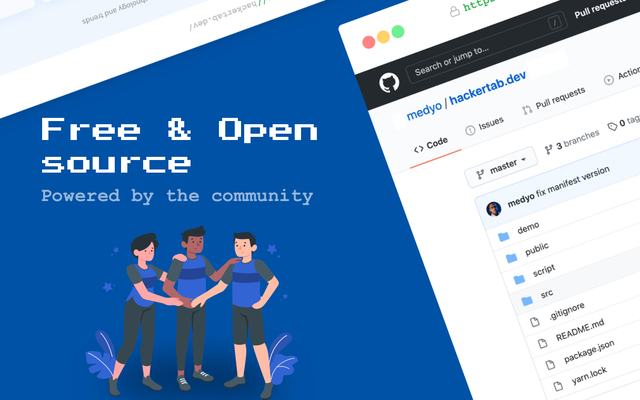This screenshot has height=400, width=640.
Task: Click the README.md file icon
Action: [x=542, y=343]
